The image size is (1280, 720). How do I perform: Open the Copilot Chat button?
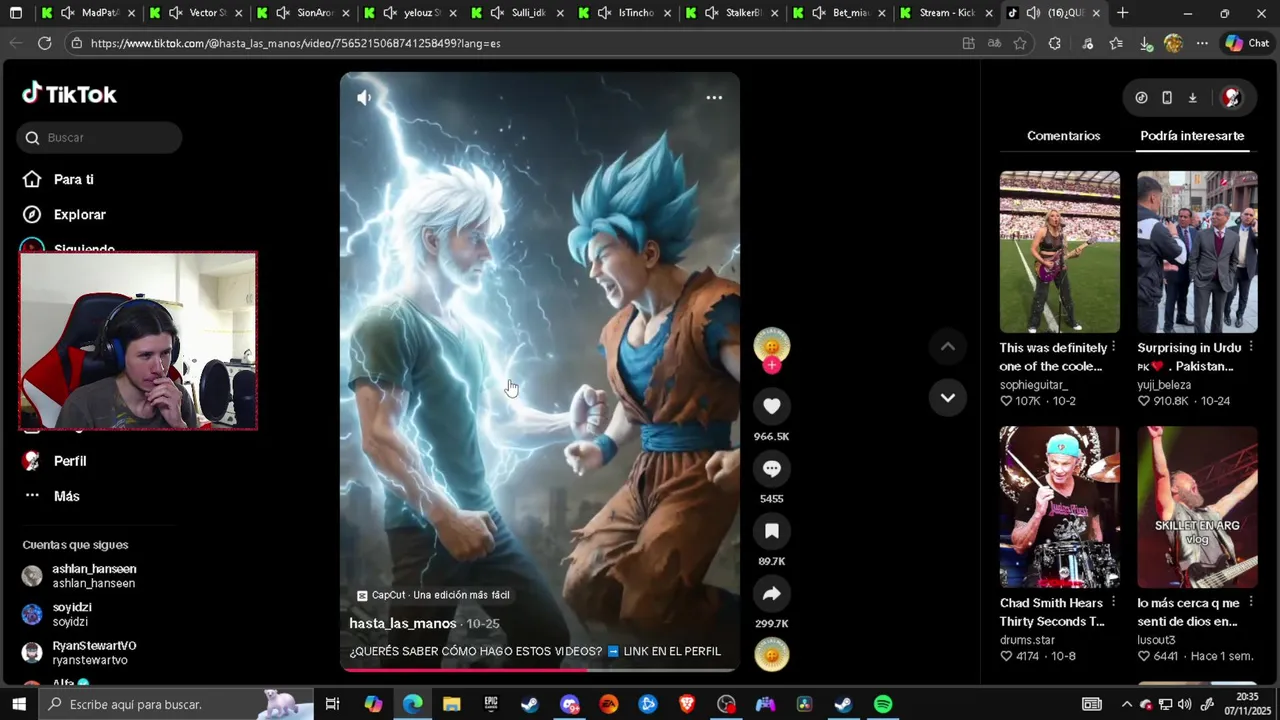click(x=1247, y=43)
